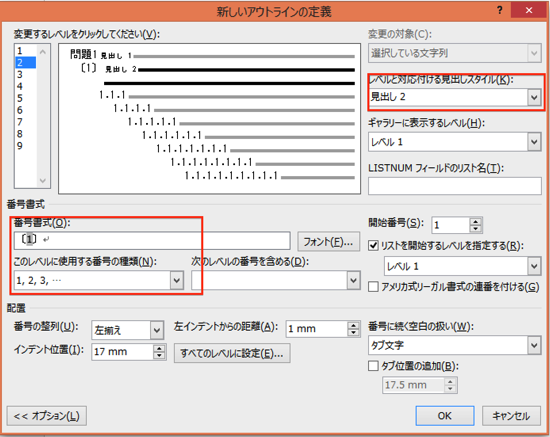Image resolution: width=550 pixels, height=437 pixels.
Task: Click the 開始番号 value field
Action: [450, 225]
